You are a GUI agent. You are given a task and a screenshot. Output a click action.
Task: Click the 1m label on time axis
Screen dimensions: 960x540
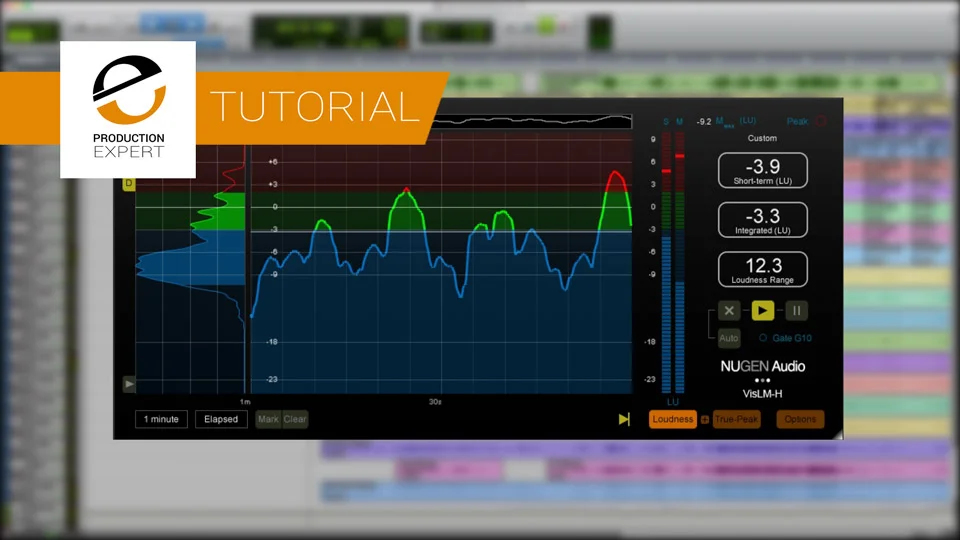pos(245,402)
